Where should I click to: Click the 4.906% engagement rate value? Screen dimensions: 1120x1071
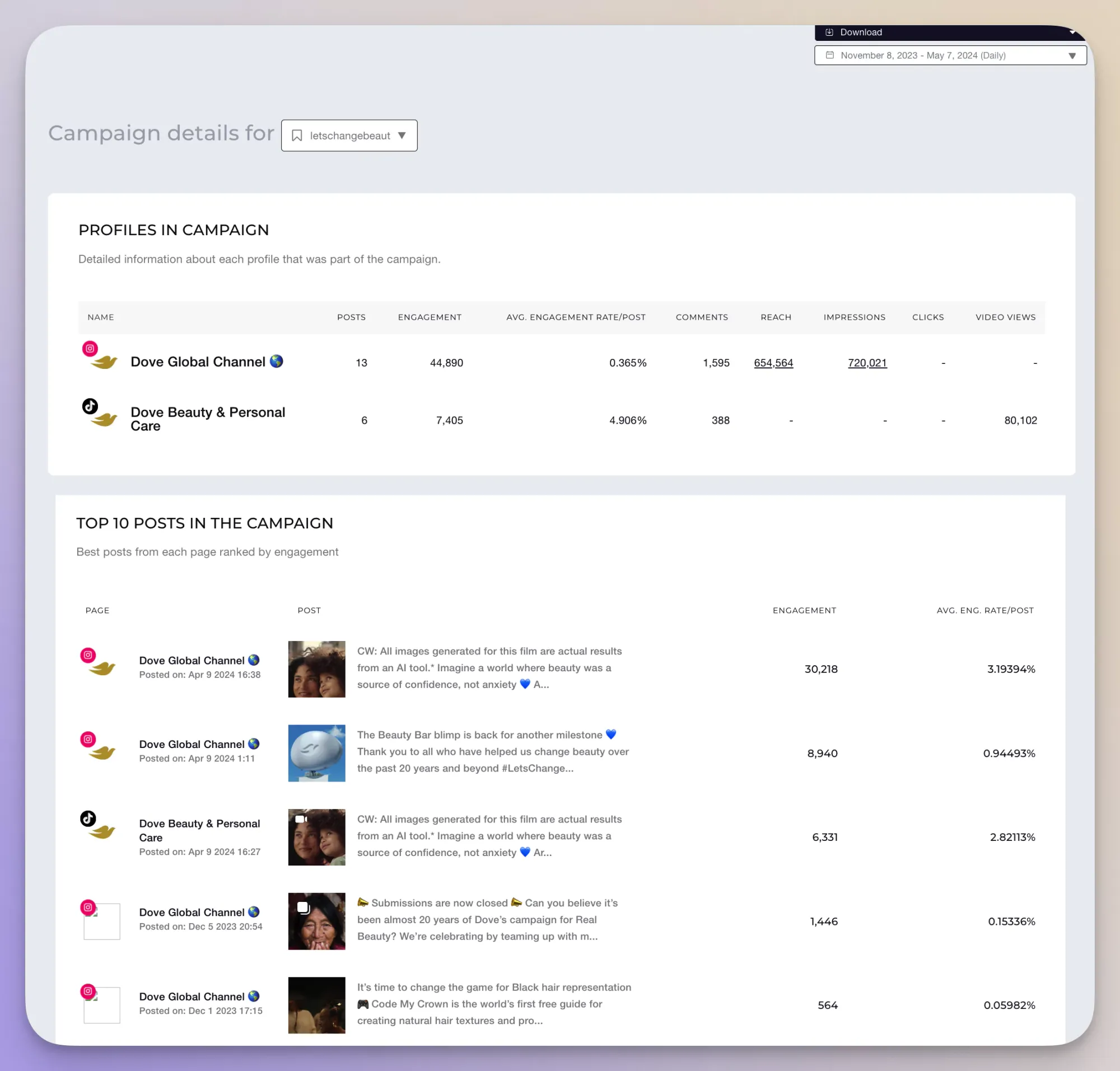628,420
